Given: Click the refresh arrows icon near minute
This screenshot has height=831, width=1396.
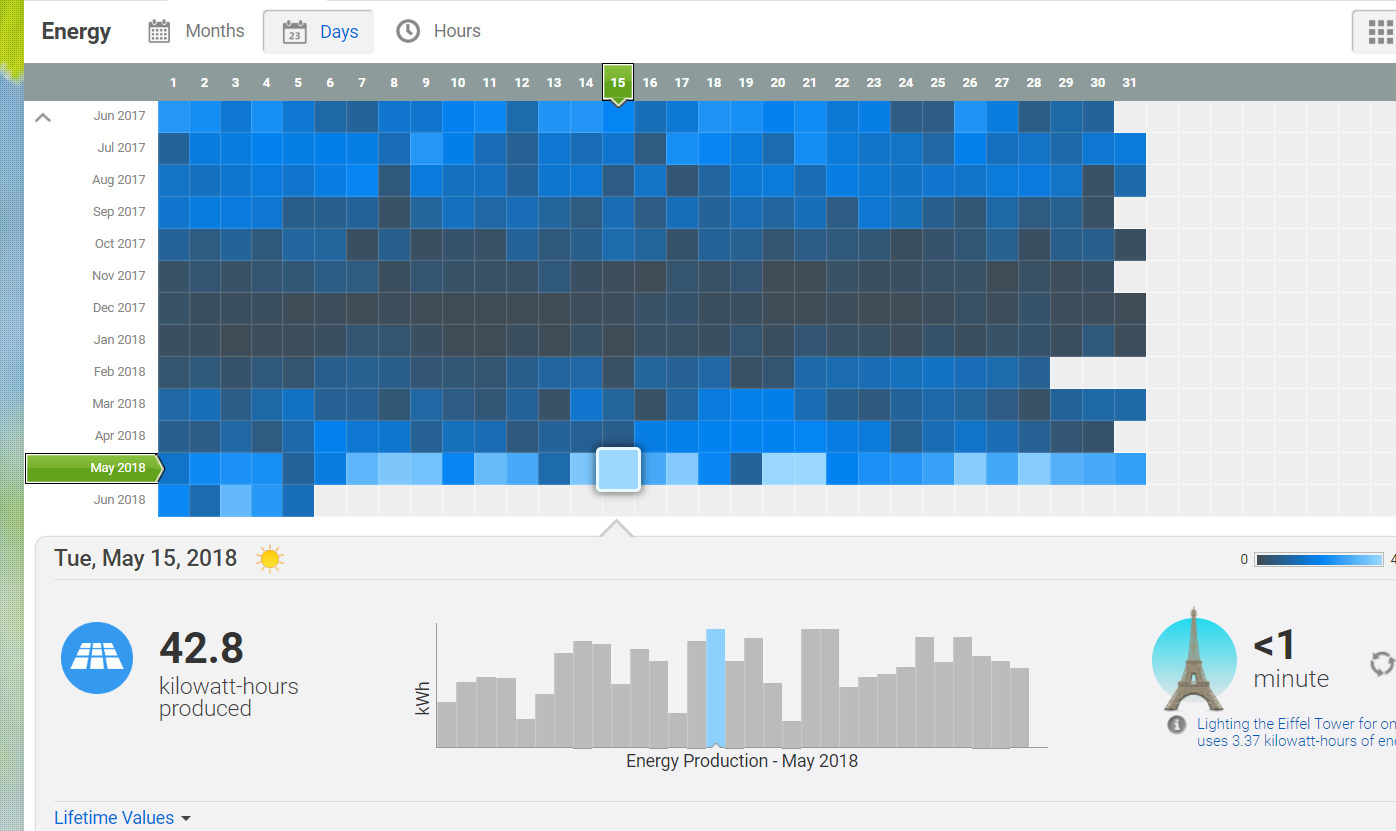Looking at the screenshot, I should click(1382, 663).
